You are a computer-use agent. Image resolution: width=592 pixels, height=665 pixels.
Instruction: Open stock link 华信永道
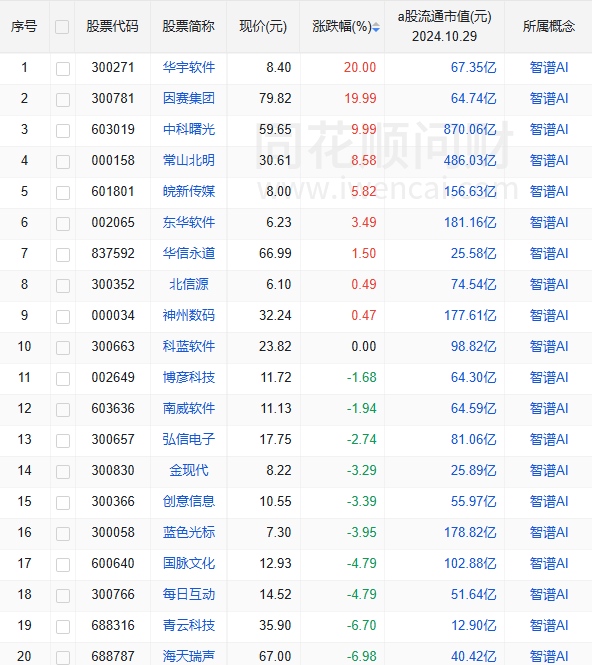pos(189,253)
